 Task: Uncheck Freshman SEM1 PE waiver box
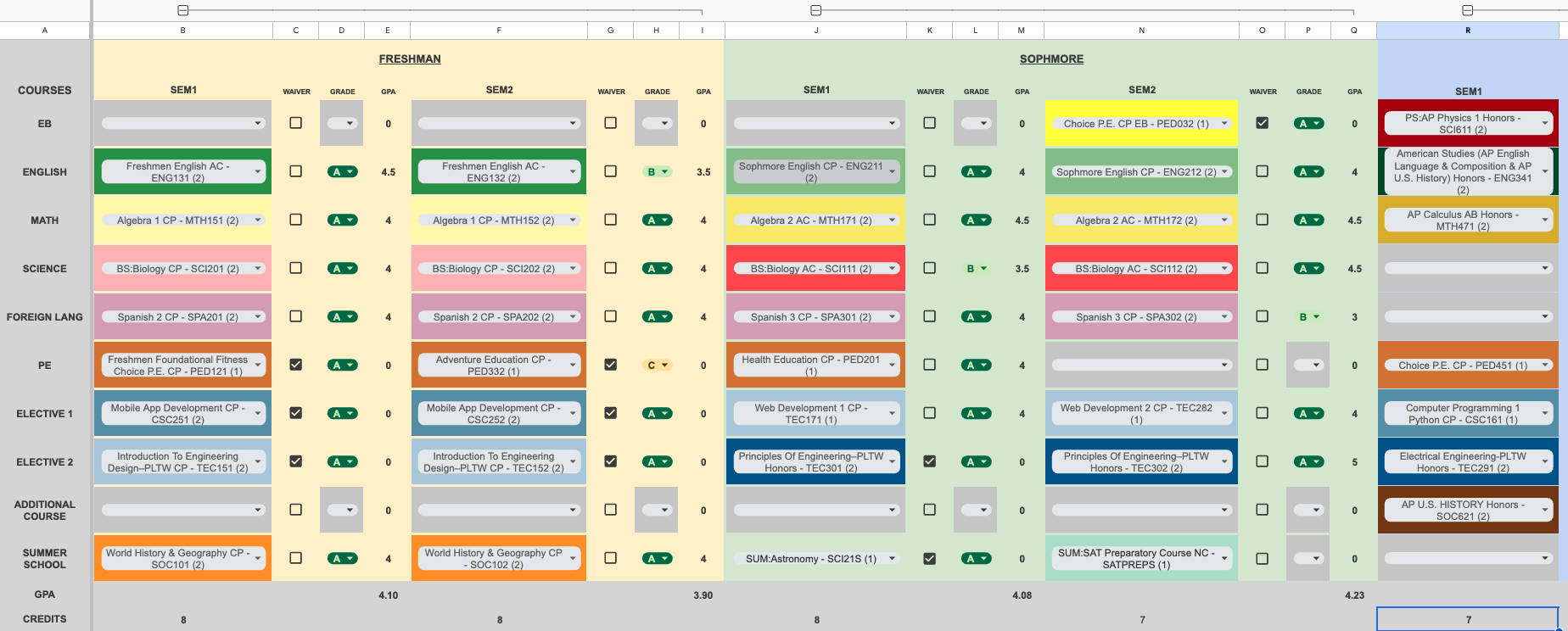(x=295, y=365)
